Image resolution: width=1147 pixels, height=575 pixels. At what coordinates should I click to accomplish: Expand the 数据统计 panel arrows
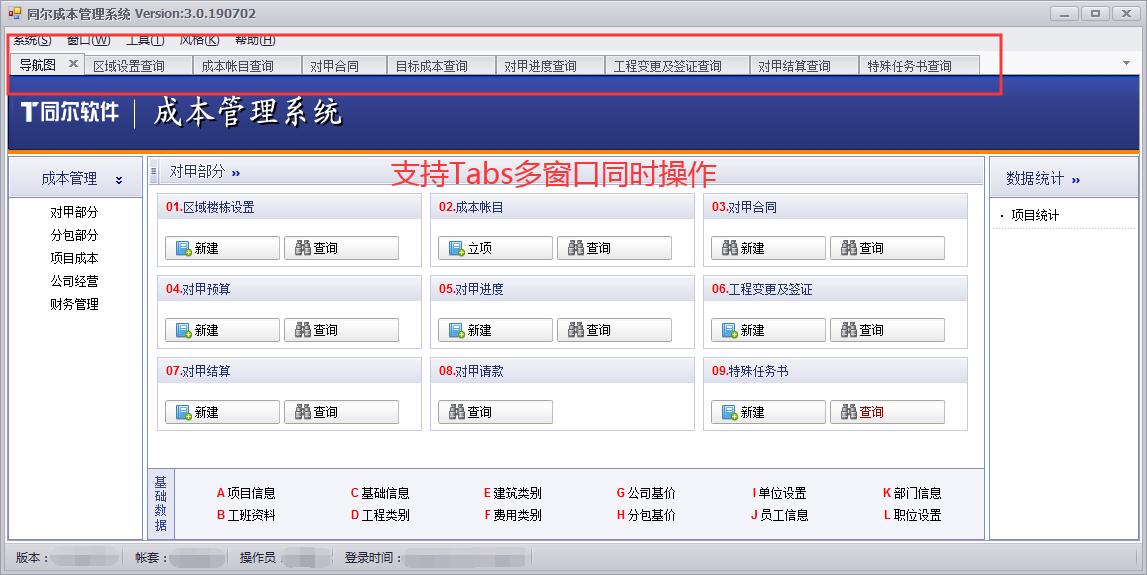click(1076, 180)
